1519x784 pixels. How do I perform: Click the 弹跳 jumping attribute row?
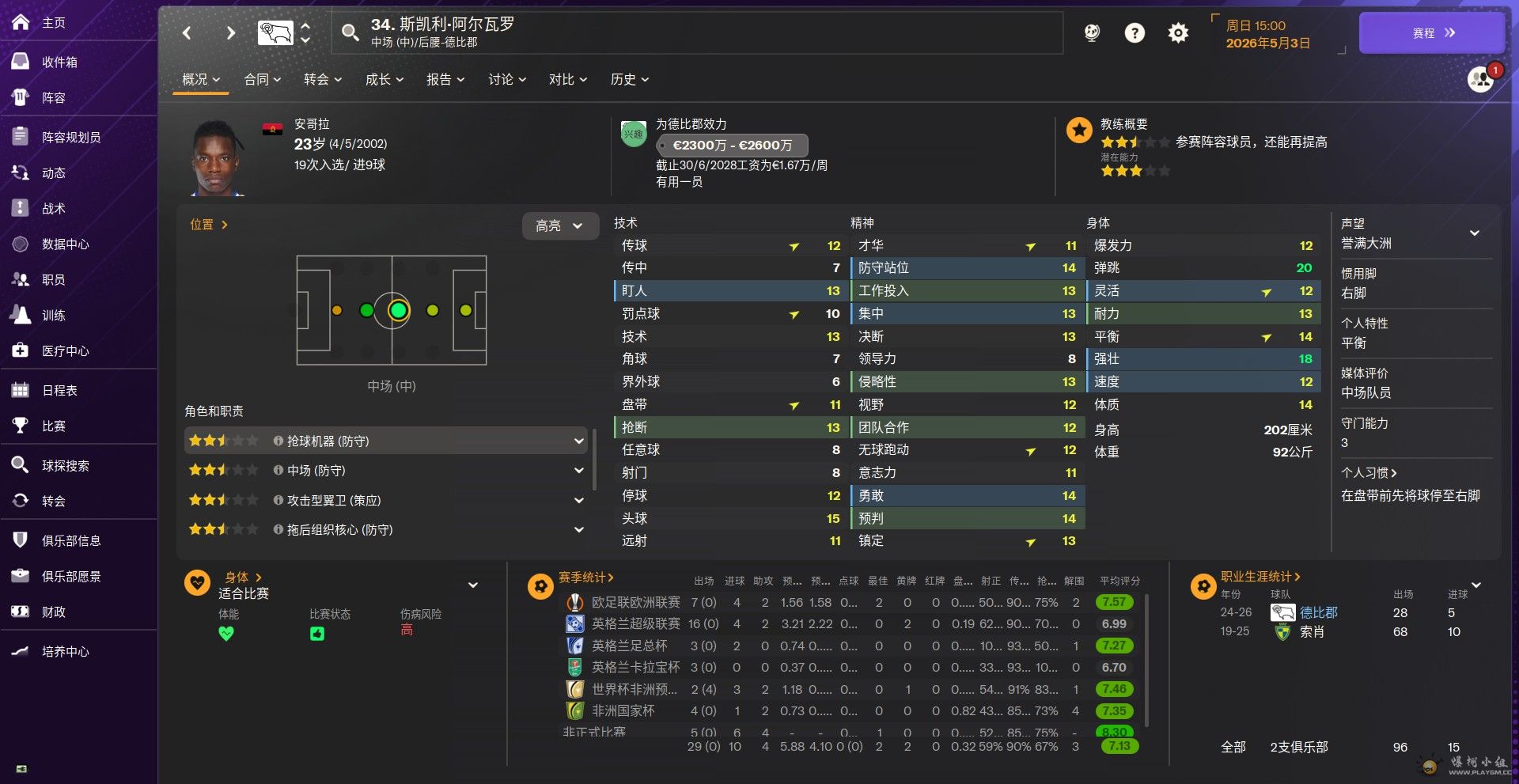(1203, 268)
